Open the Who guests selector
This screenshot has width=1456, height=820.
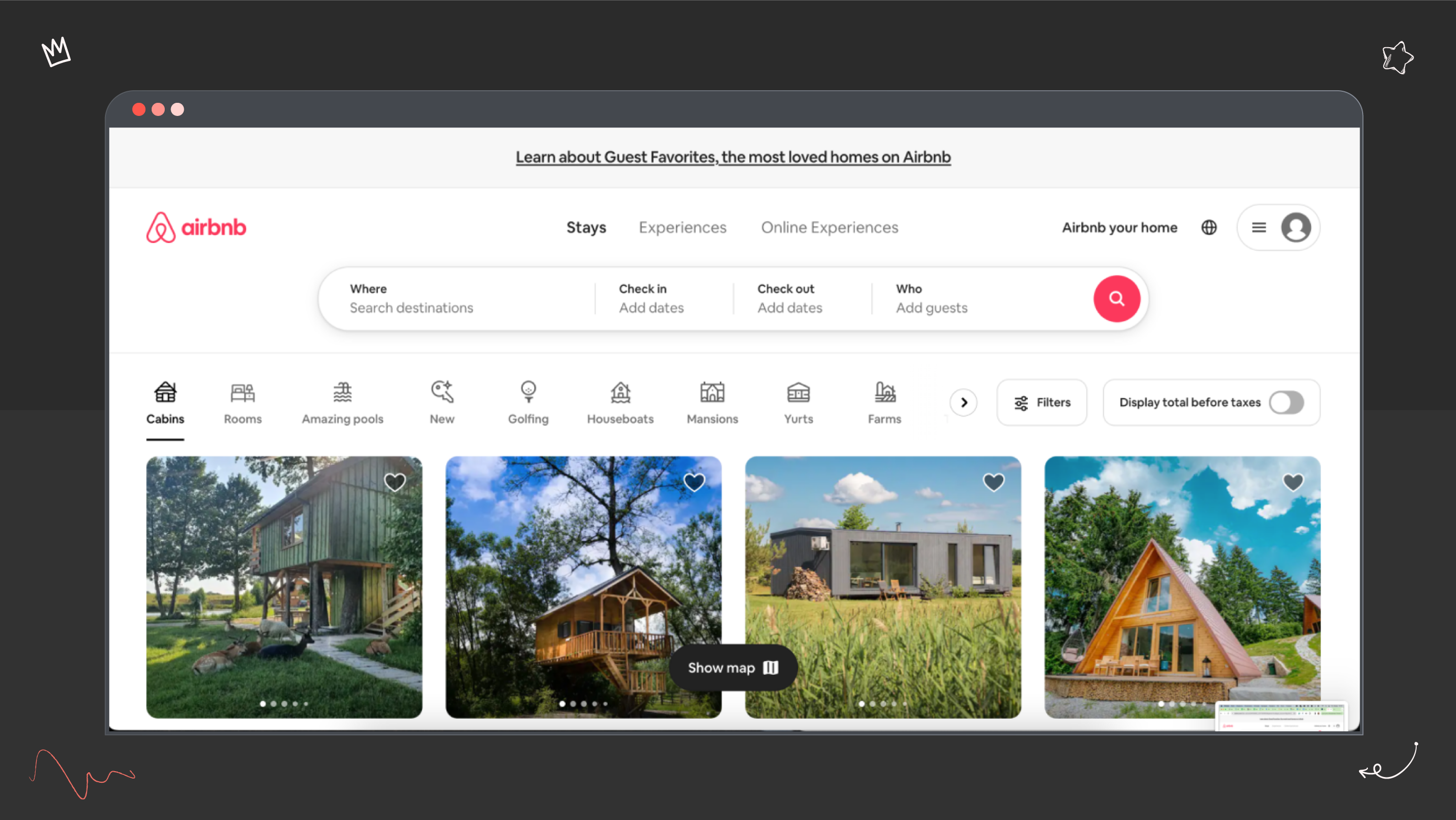961,299
